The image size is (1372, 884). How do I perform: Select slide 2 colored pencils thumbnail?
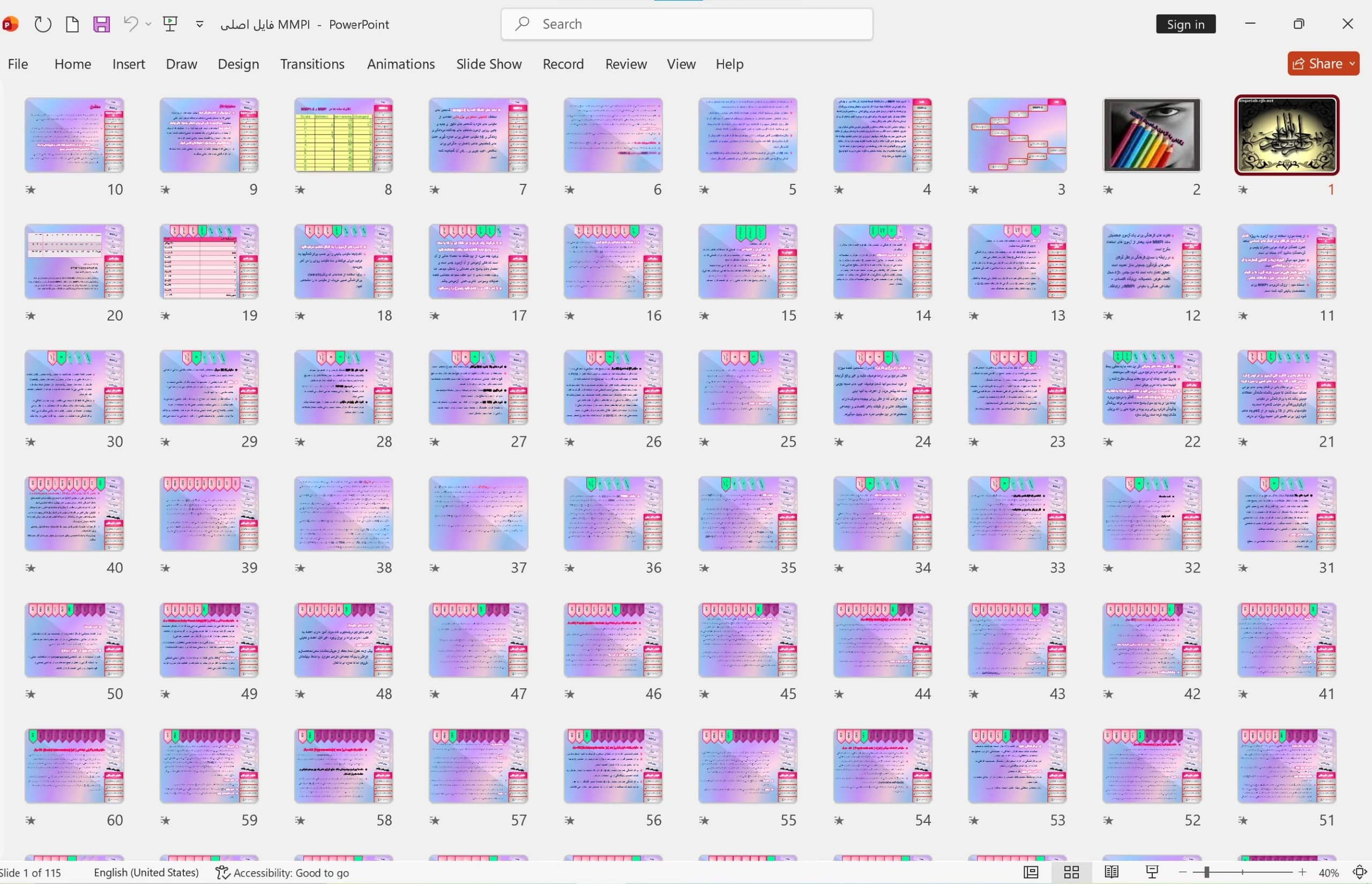click(x=1152, y=136)
